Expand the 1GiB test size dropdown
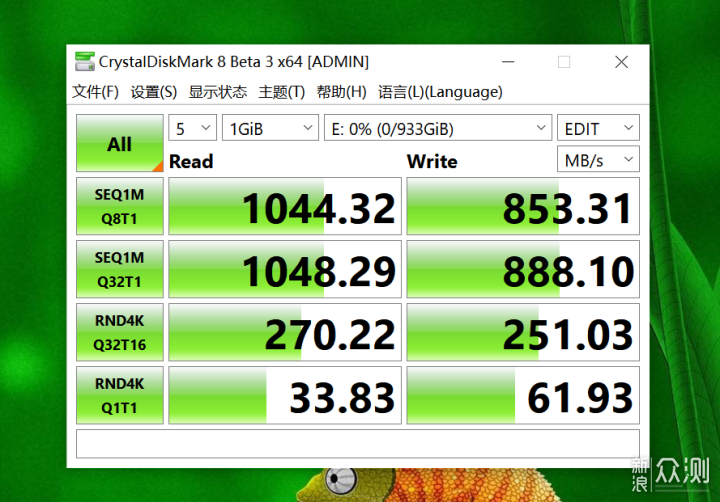 click(270, 128)
